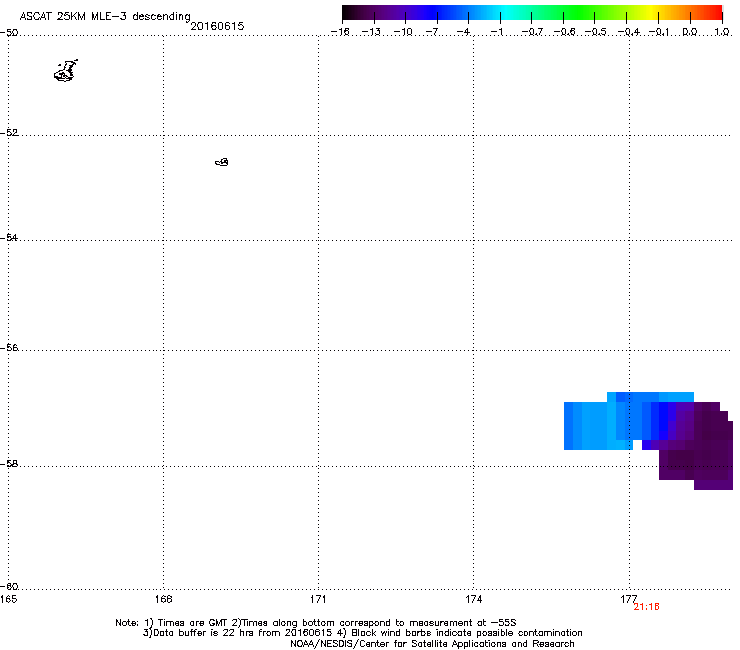
Task: Click the green section of the color bar
Action: (x=578, y=13)
